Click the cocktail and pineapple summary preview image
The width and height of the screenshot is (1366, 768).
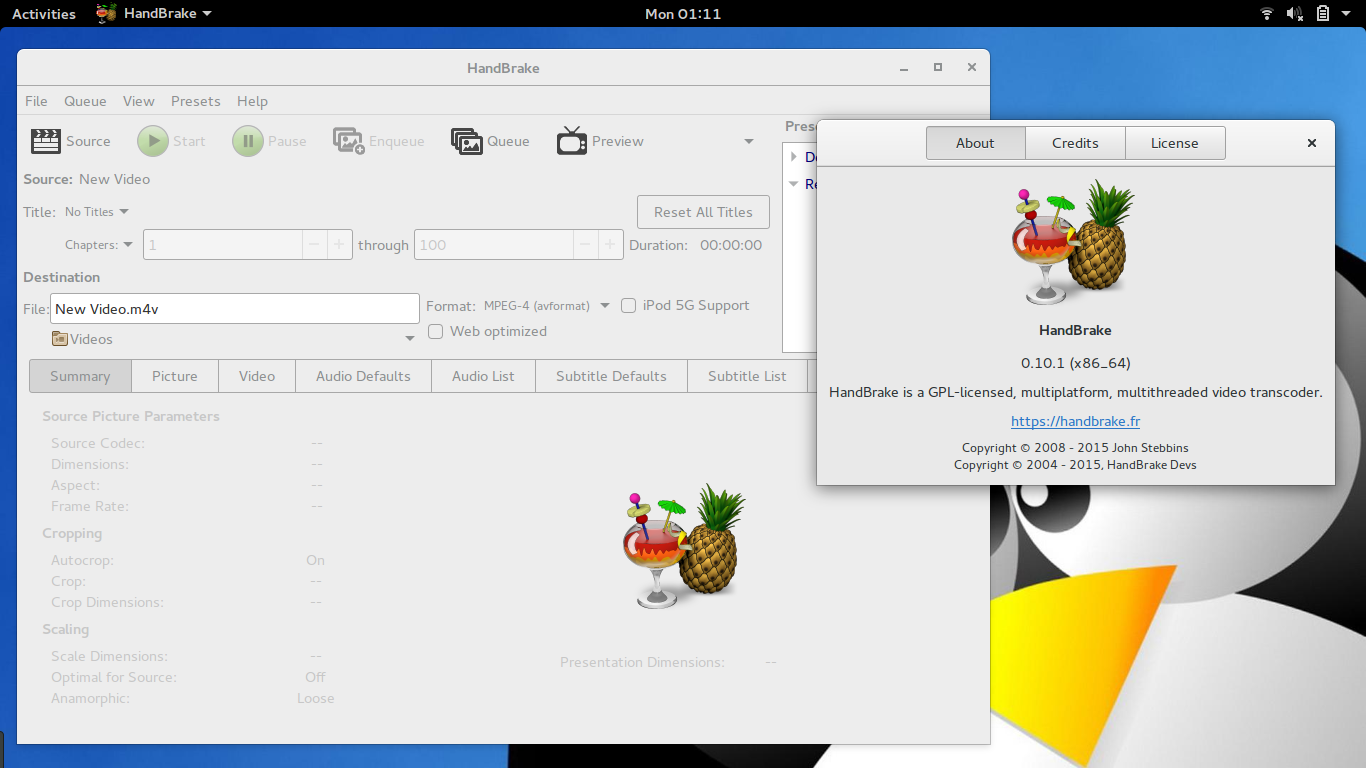pos(684,546)
